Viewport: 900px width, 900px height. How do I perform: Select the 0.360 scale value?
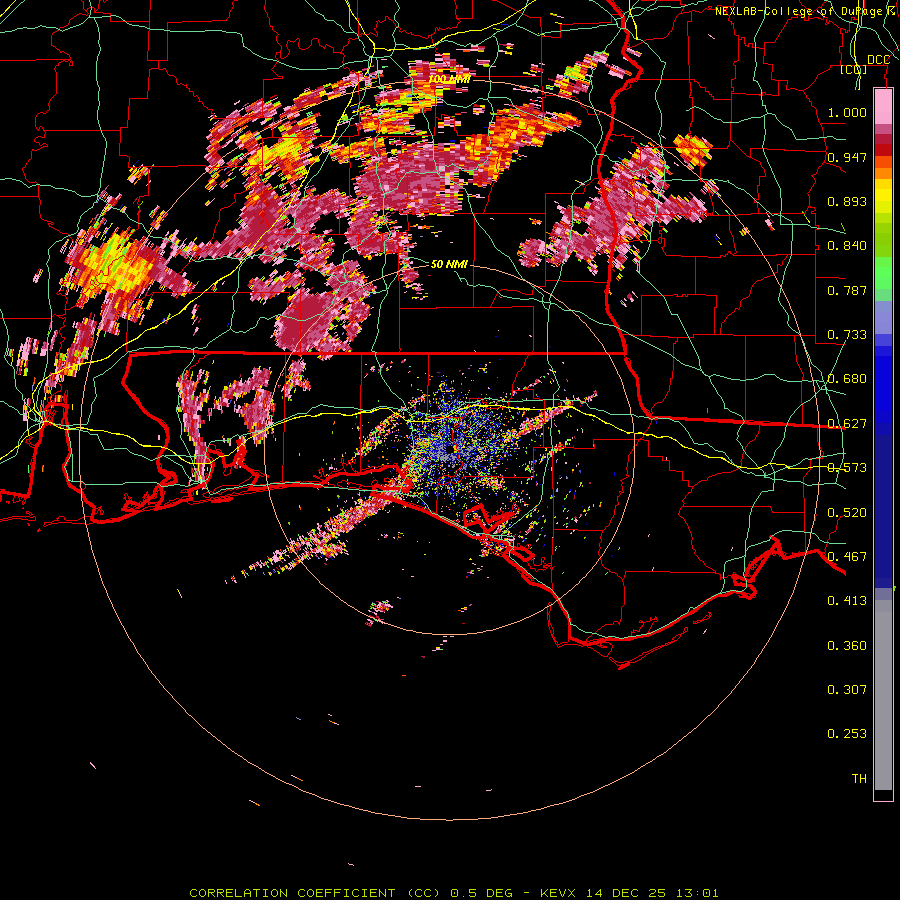click(847, 646)
